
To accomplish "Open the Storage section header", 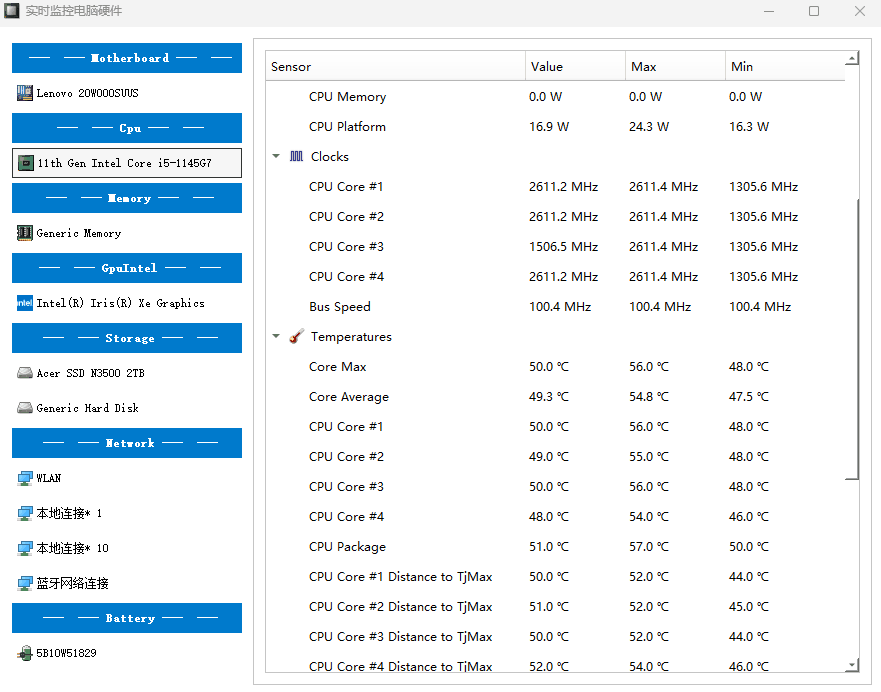I will pyautogui.click(x=127, y=338).
